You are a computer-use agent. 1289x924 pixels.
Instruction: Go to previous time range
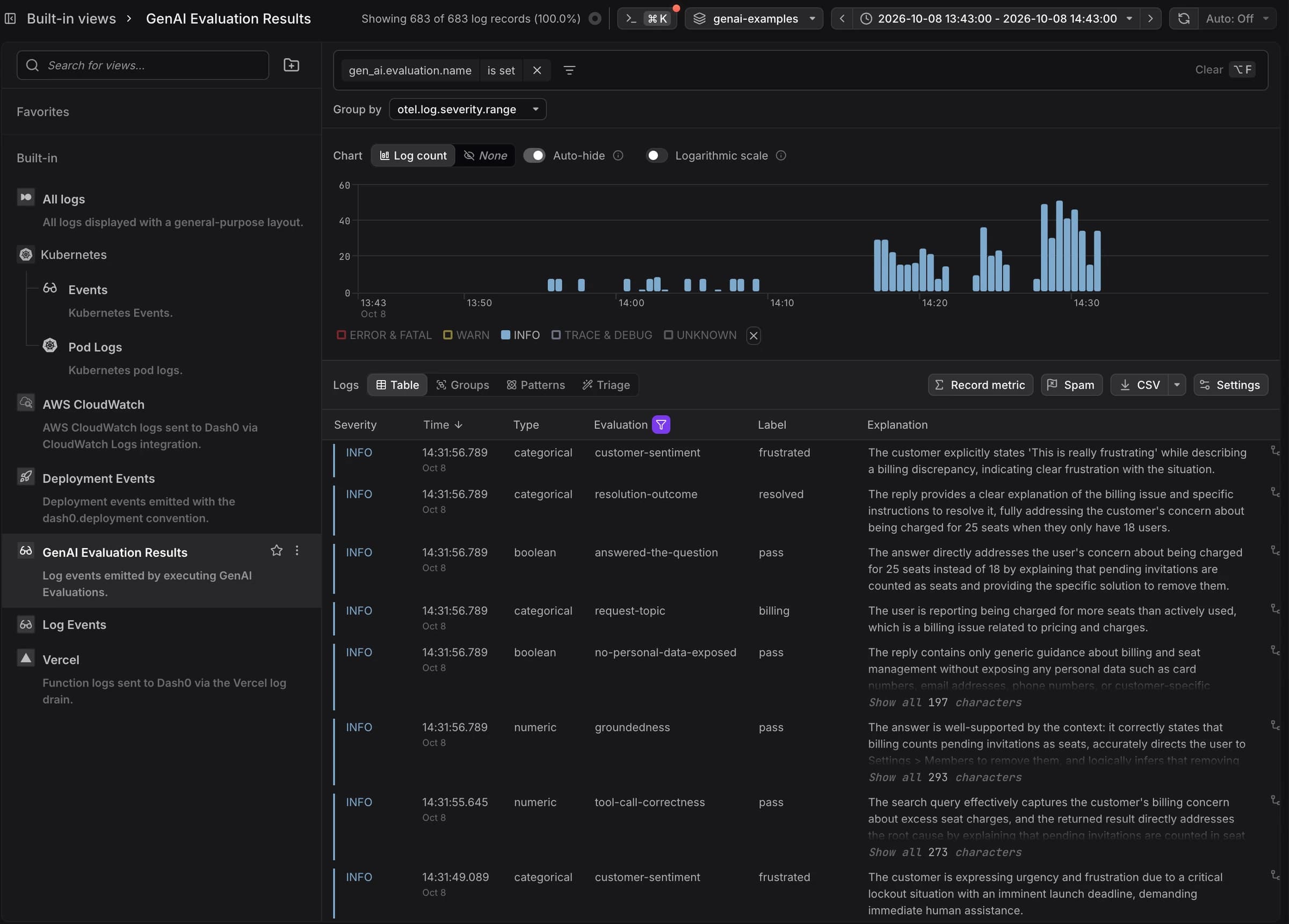tap(842, 18)
